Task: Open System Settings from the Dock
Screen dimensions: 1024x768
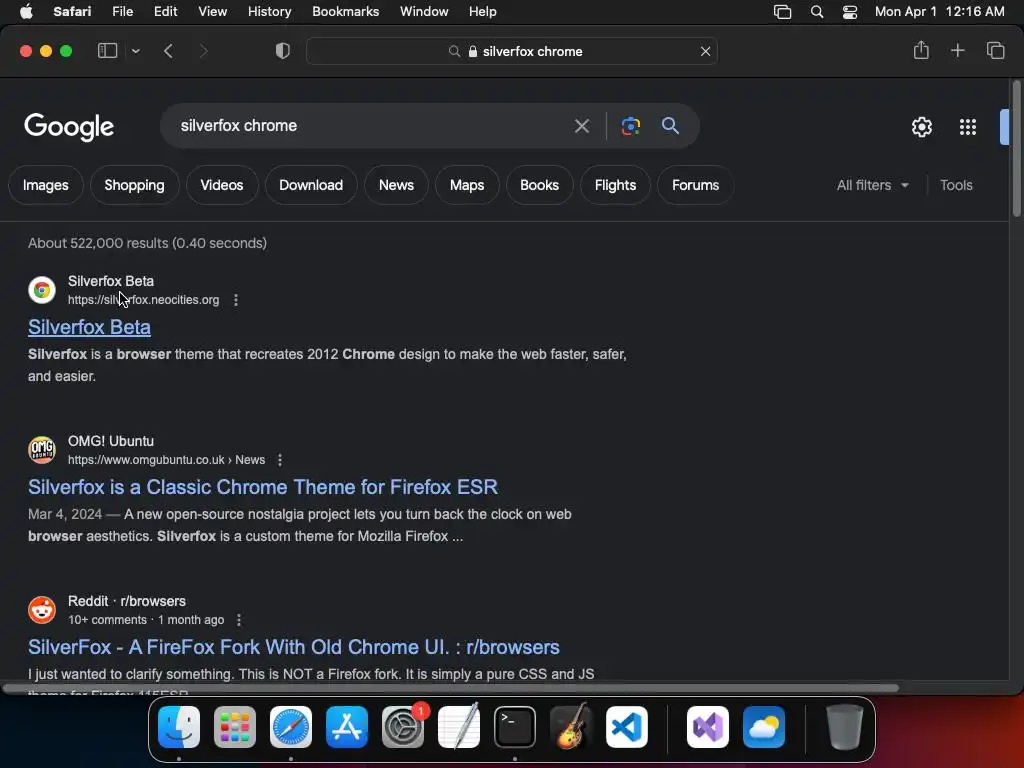Action: point(403,727)
